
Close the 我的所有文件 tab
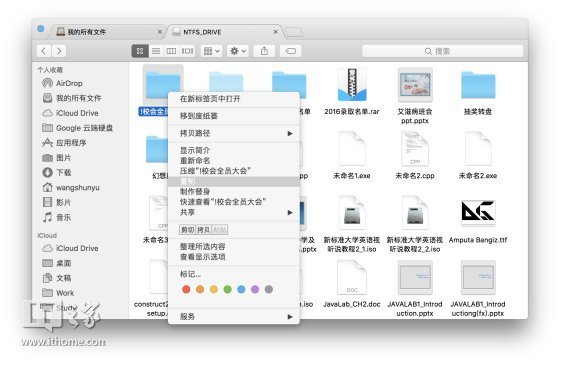click(160, 32)
